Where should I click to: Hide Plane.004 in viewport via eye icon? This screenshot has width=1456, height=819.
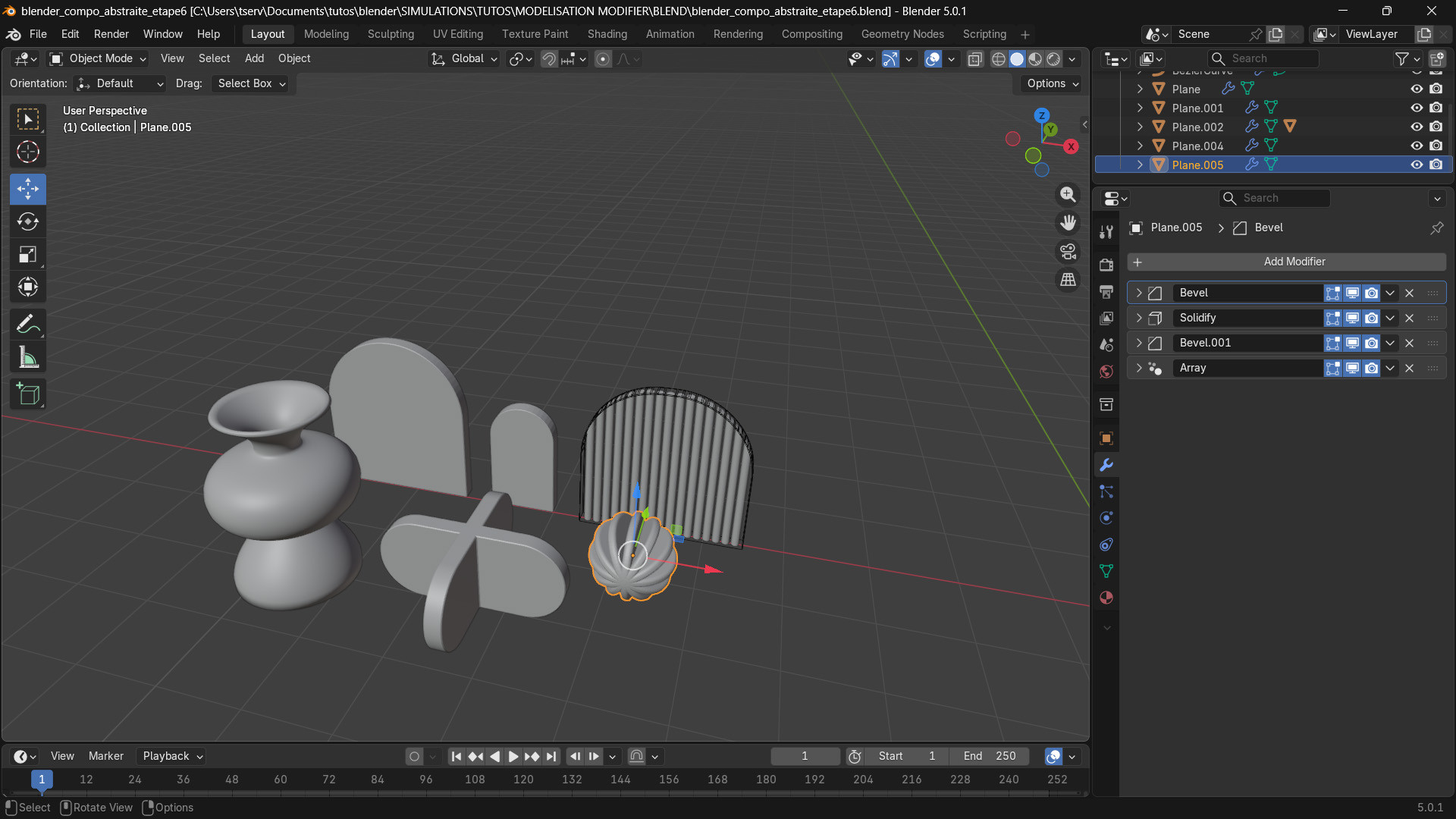(1416, 146)
